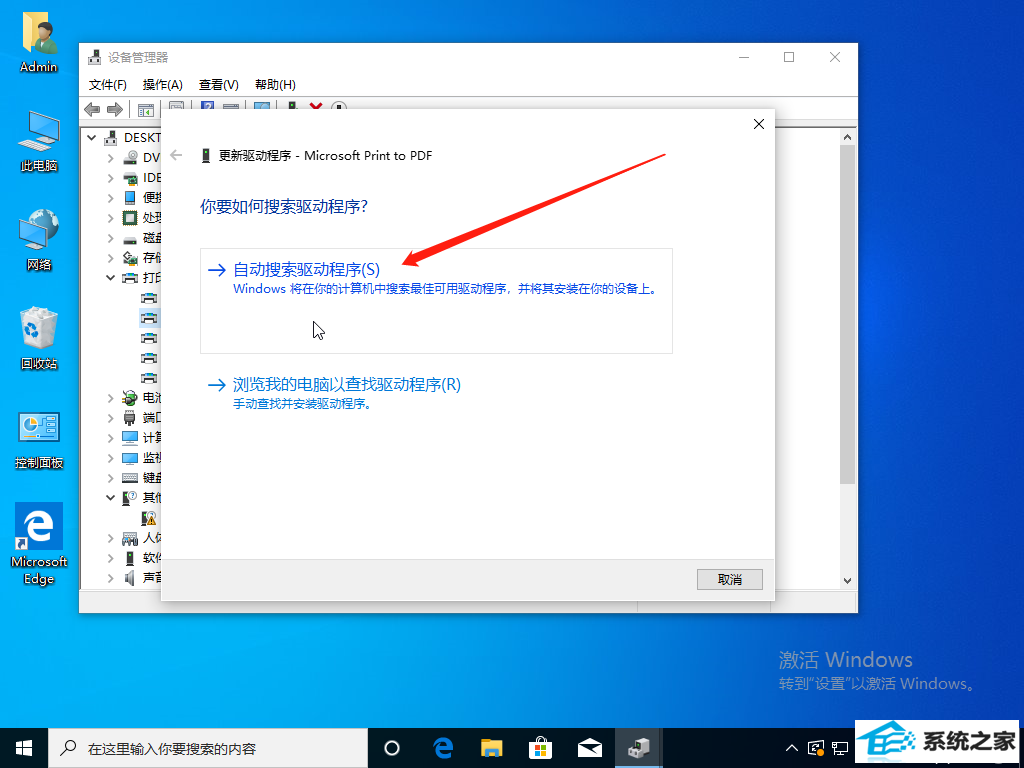Expand the disk drives (磁盘) node

(111, 238)
